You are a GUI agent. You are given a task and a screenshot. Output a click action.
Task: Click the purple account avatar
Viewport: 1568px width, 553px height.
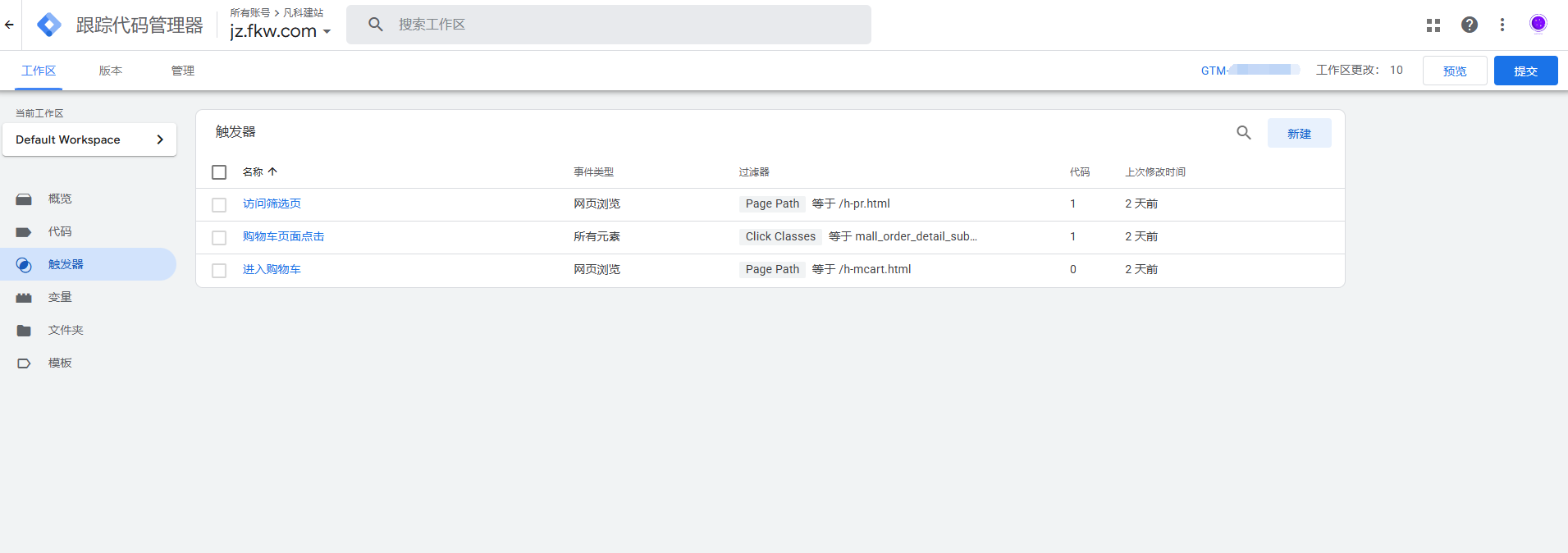pos(1538,24)
